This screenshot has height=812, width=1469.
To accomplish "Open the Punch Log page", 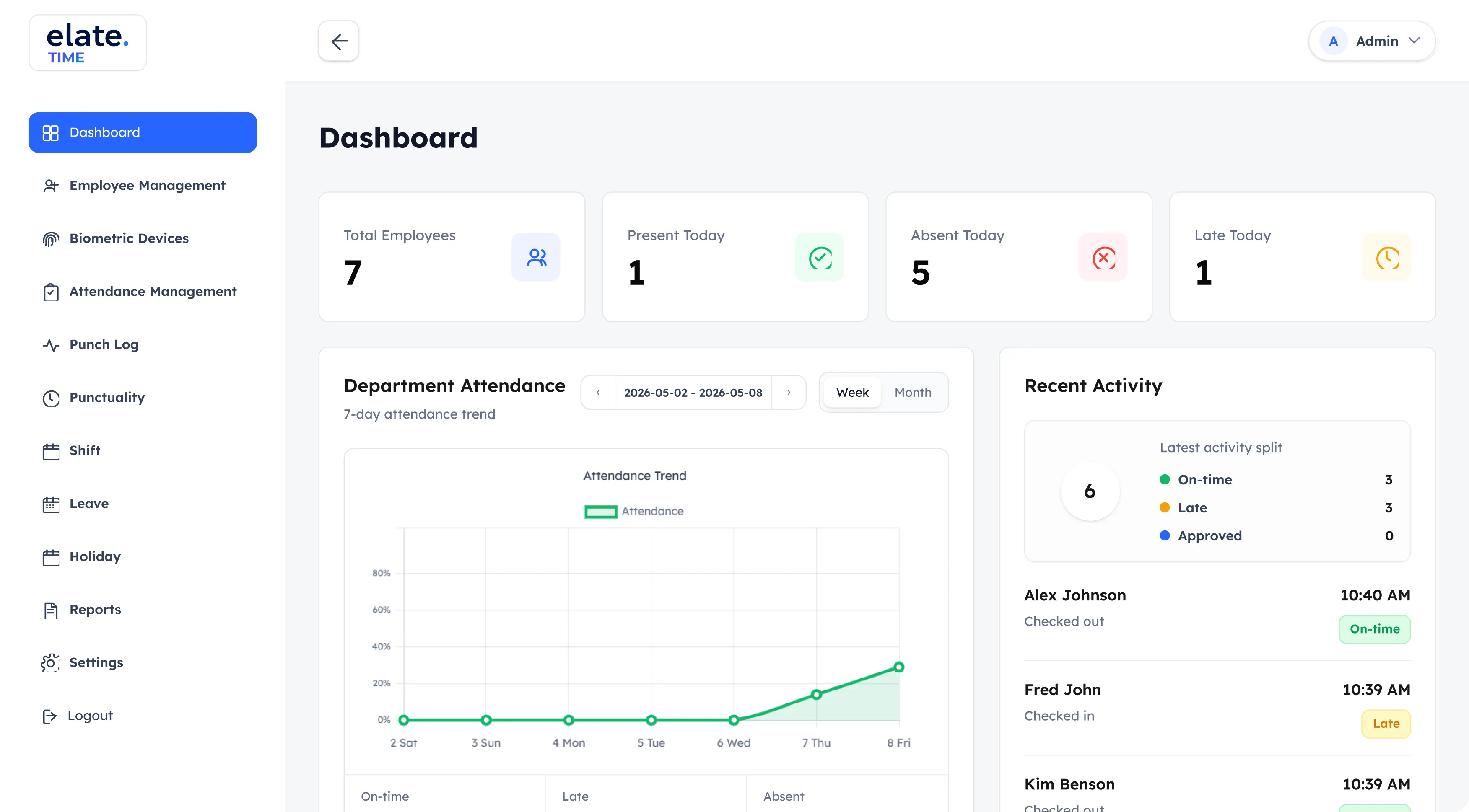I will (143, 344).
